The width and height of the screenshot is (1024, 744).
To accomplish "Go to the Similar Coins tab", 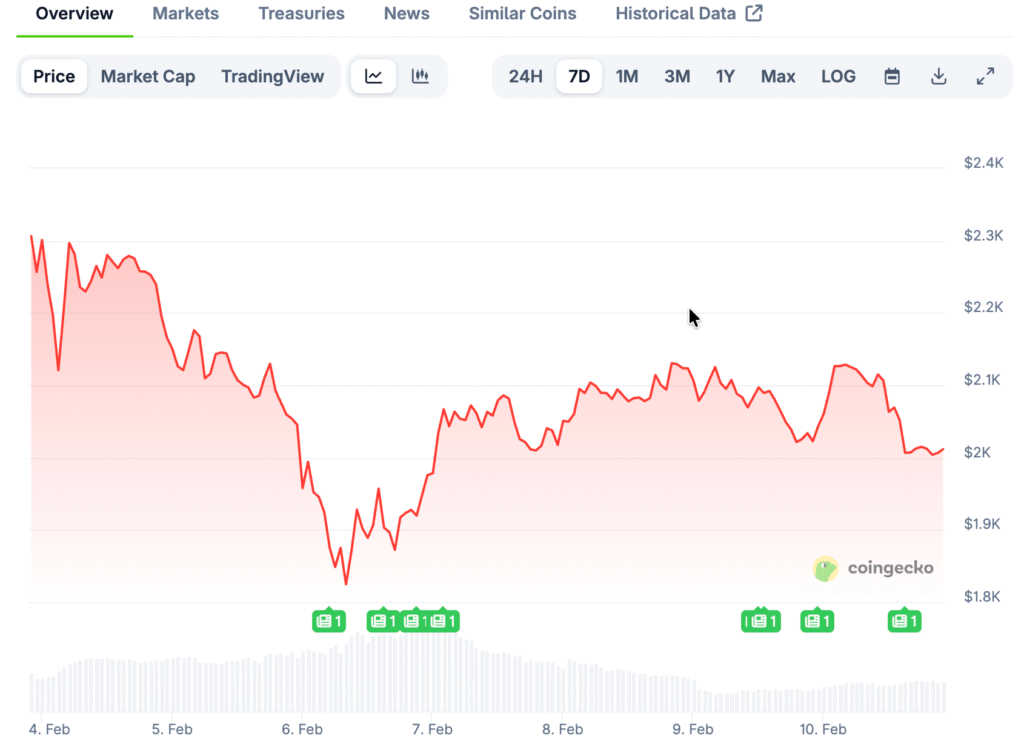I will point(523,14).
